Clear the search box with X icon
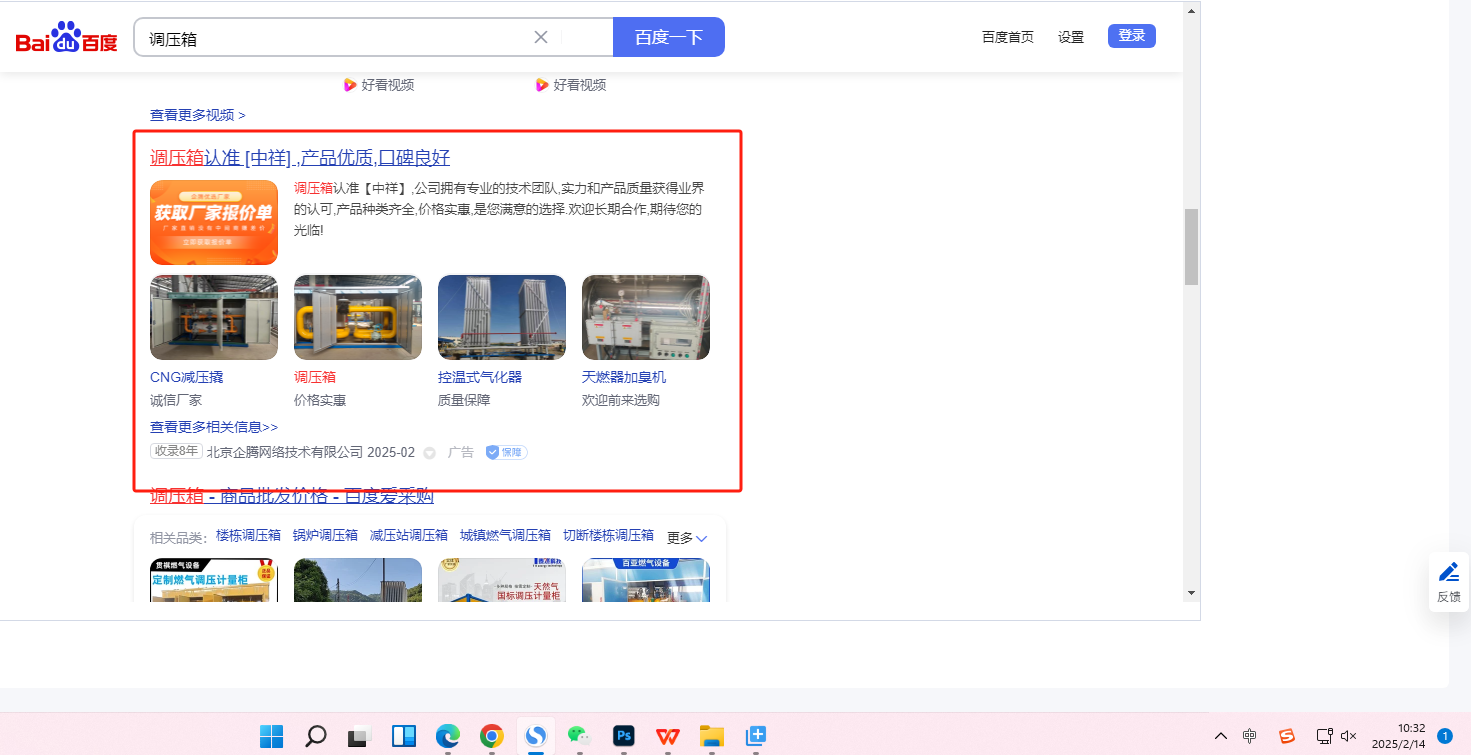This screenshot has width=1471, height=755. click(x=541, y=37)
